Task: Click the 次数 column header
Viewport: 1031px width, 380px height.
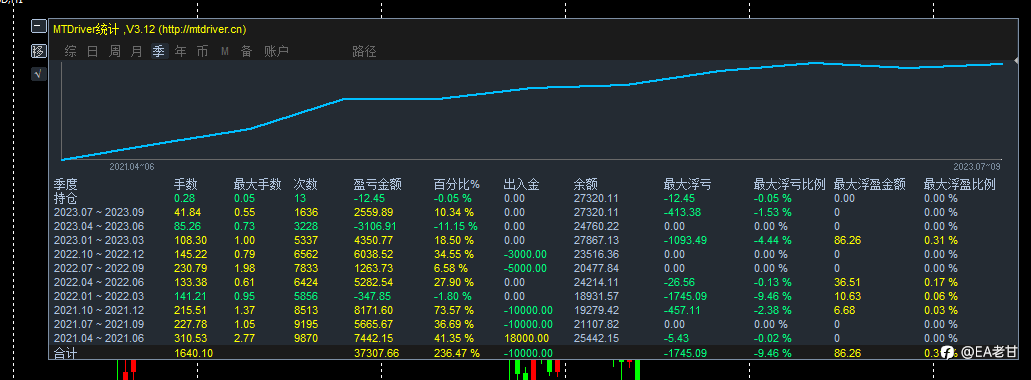Action: point(305,185)
